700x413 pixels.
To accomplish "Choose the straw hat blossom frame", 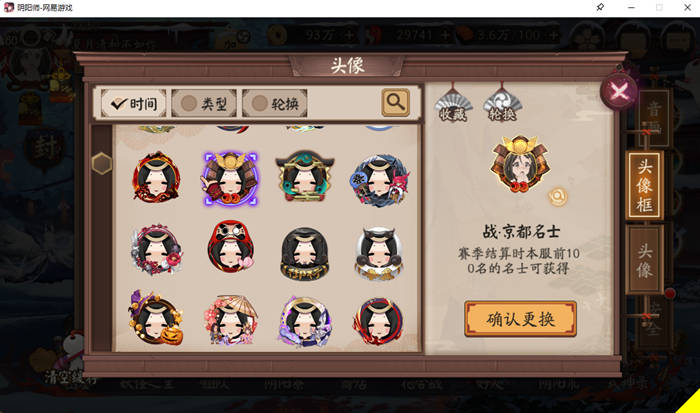I will (230, 319).
